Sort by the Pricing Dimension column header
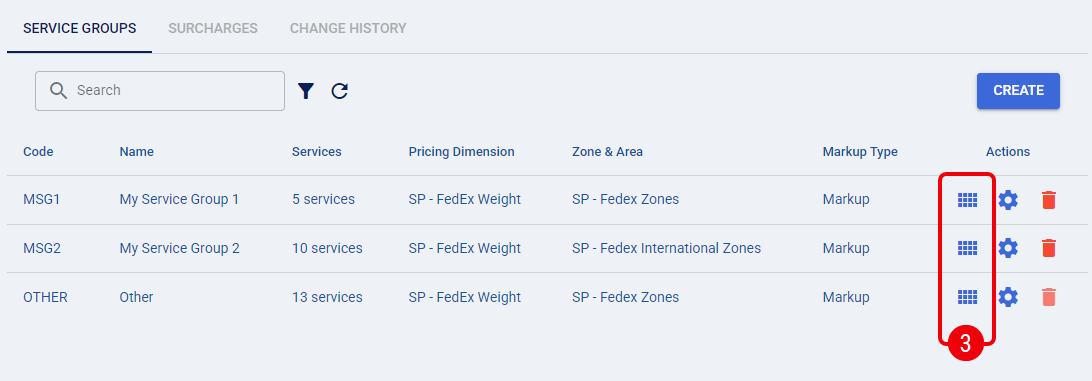1092x381 pixels. pyautogui.click(x=462, y=152)
